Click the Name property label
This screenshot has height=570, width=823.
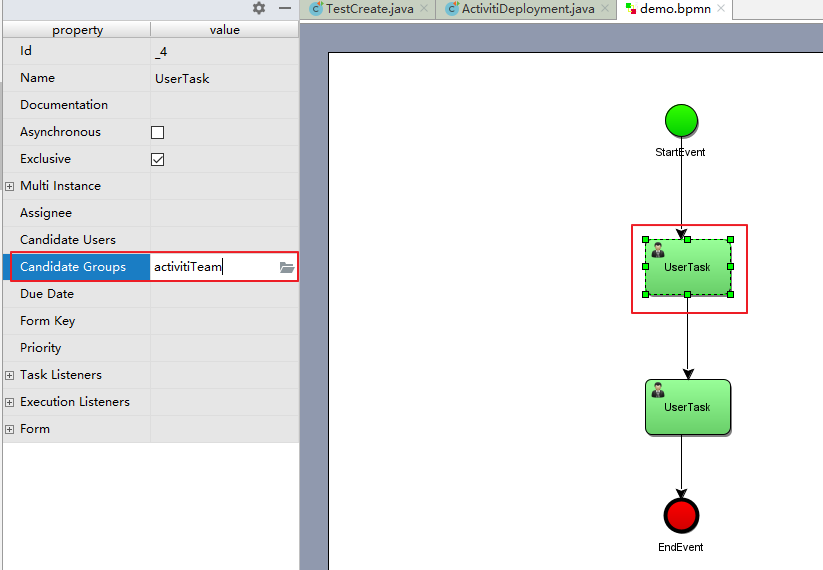point(37,78)
